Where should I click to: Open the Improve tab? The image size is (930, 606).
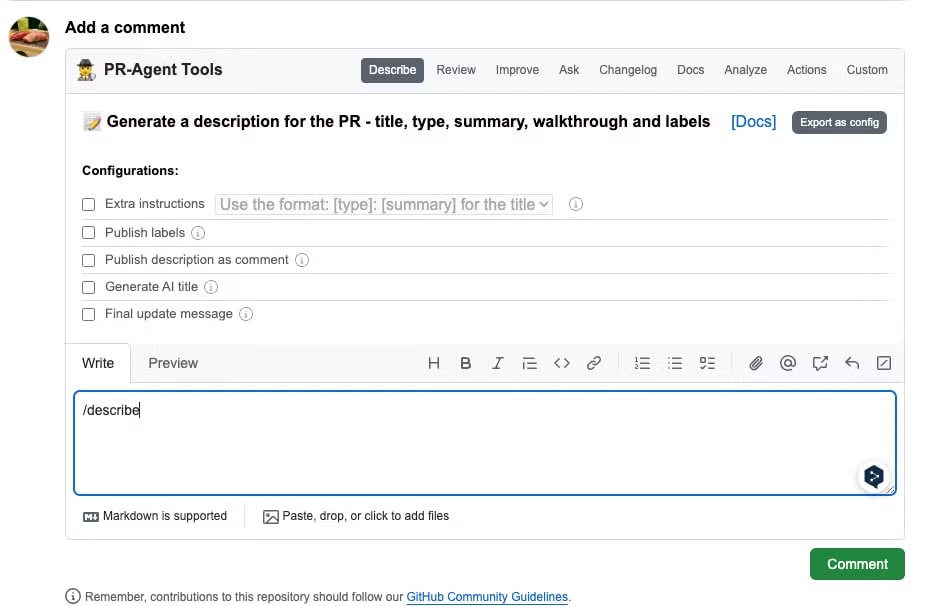(517, 70)
